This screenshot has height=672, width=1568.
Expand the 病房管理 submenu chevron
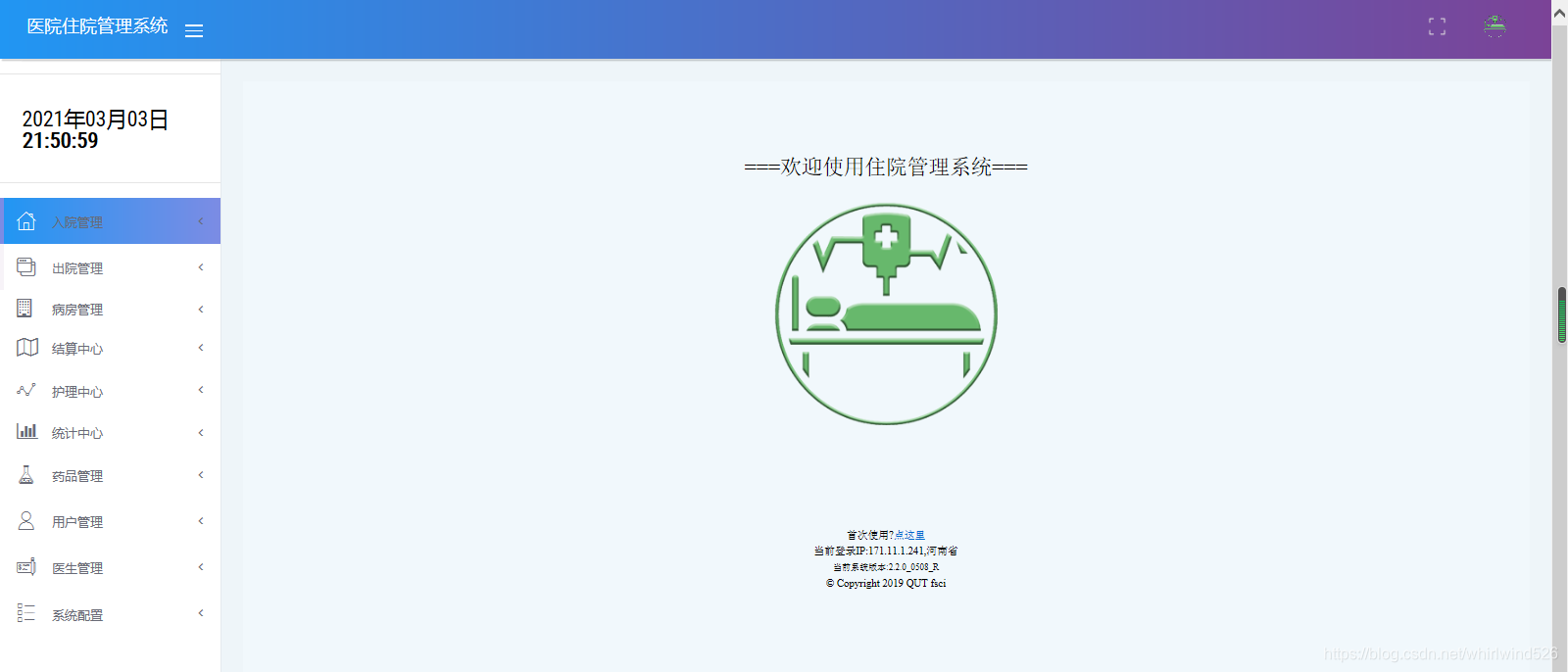(x=201, y=310)
